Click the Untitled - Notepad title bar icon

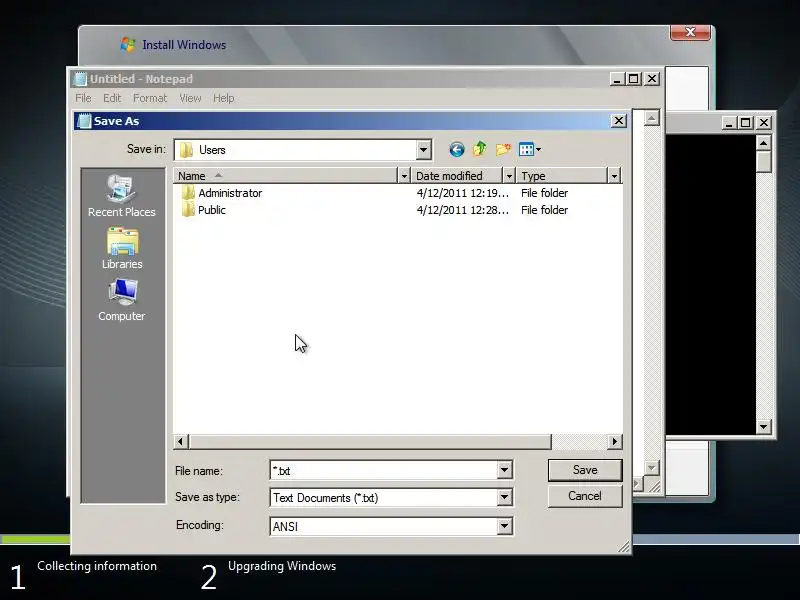click(80, 79)
